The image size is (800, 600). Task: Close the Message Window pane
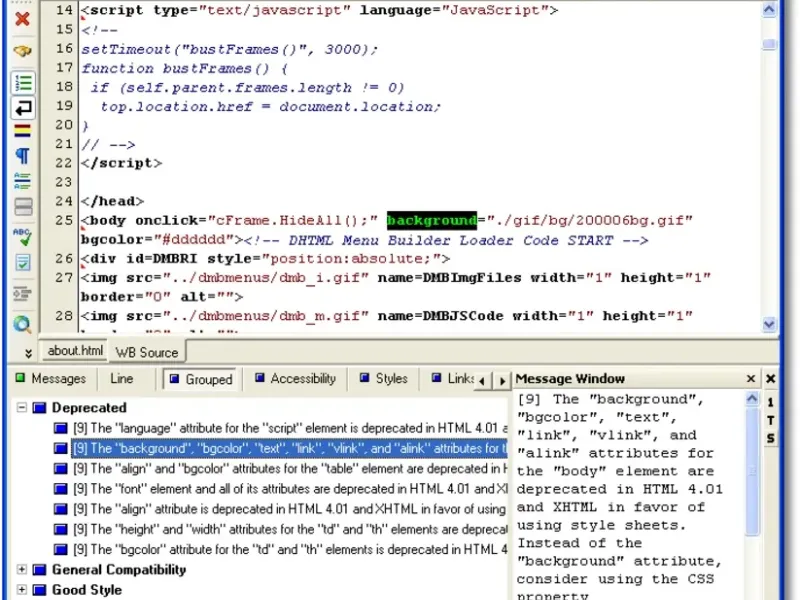751,379
